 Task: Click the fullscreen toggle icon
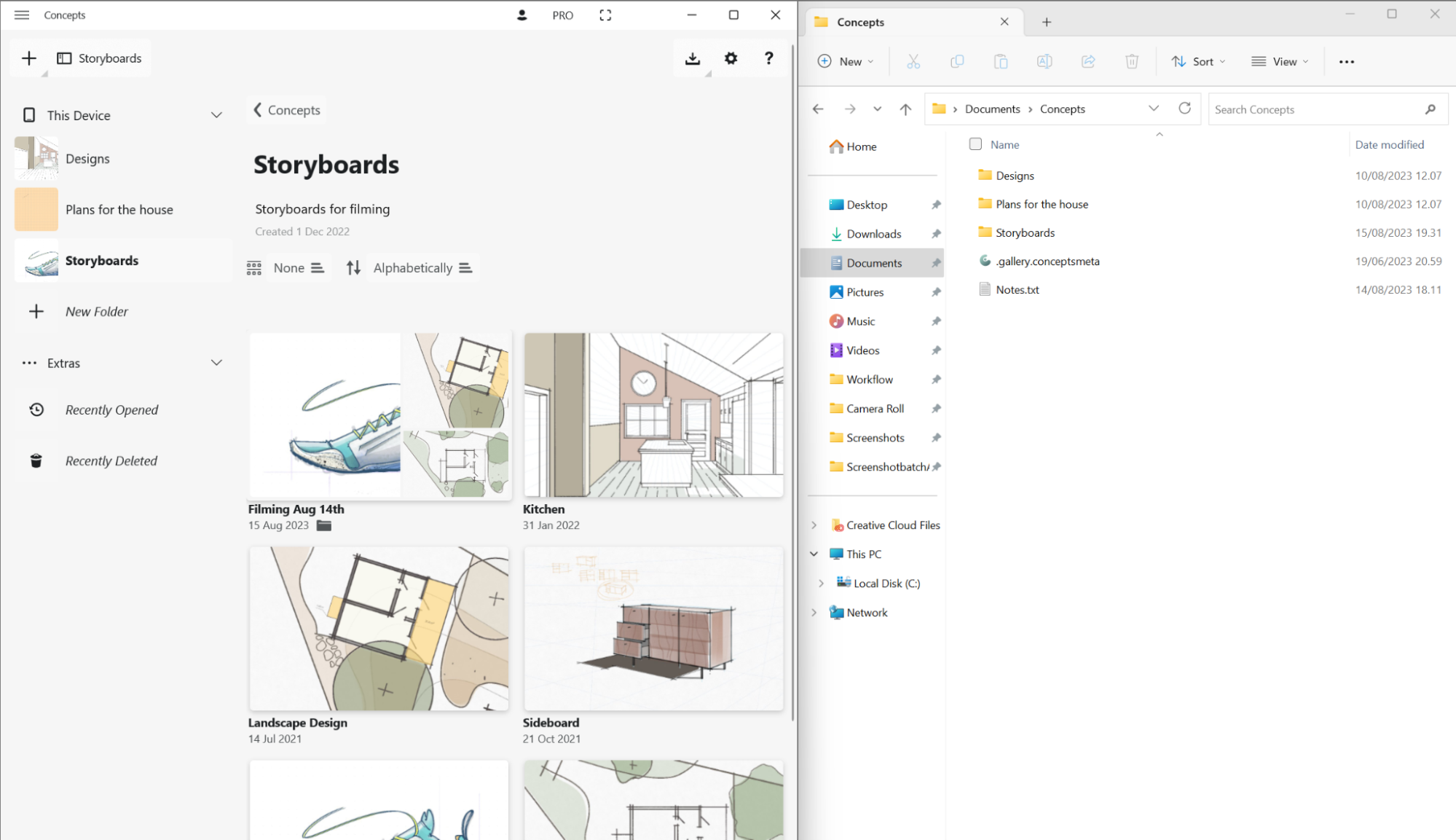click(605, 15)
